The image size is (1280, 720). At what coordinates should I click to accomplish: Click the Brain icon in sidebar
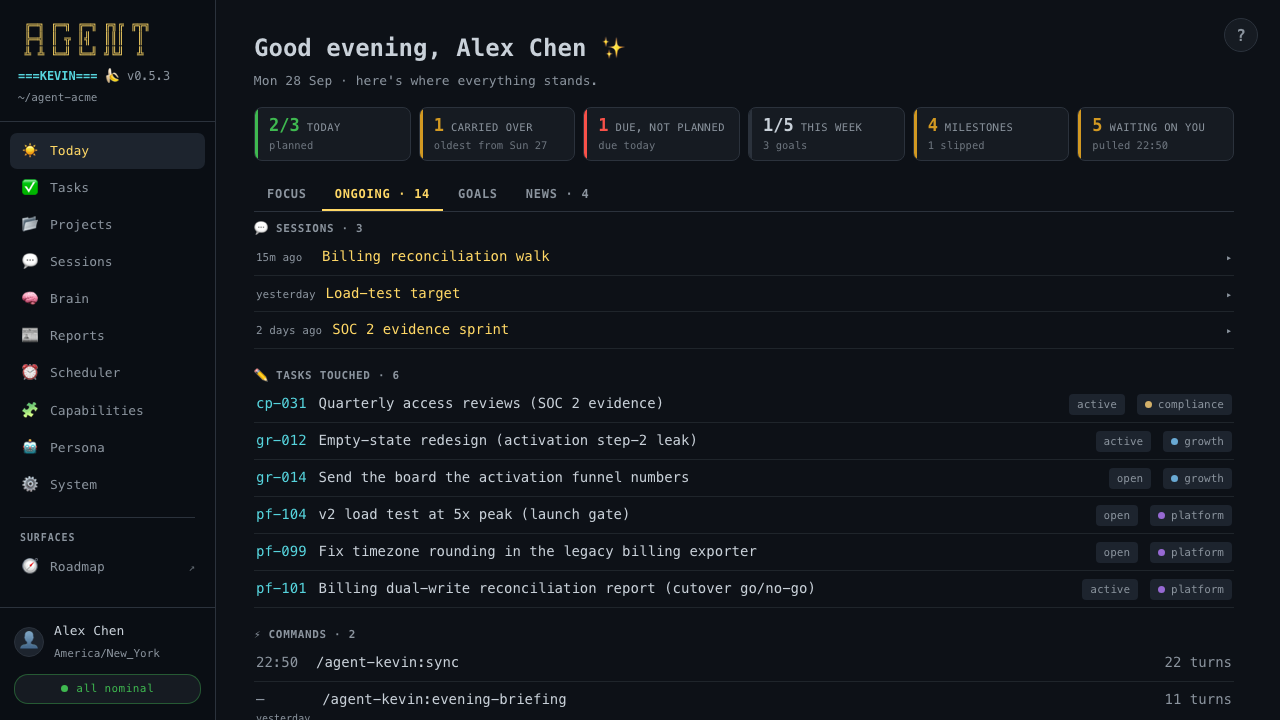[30, 298]
